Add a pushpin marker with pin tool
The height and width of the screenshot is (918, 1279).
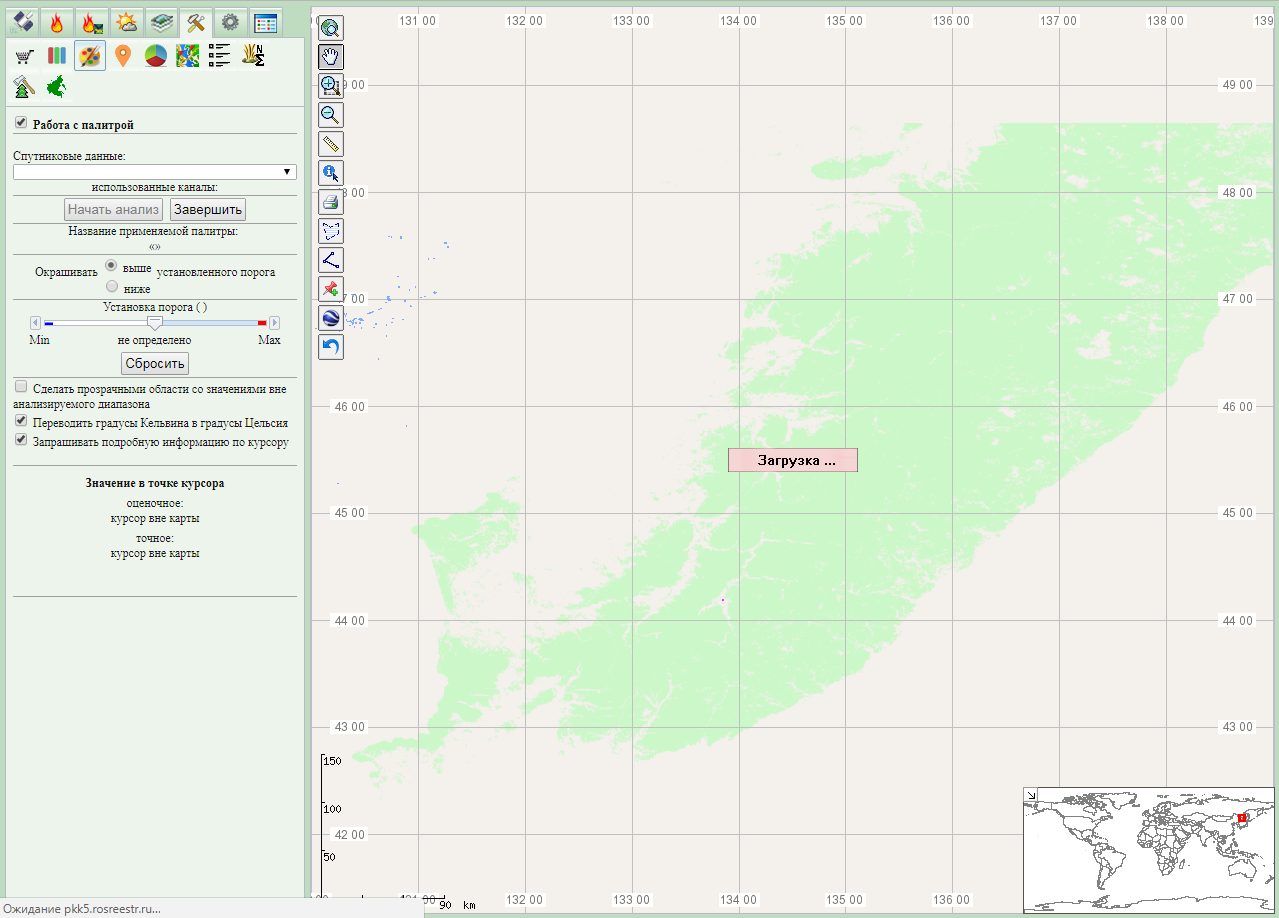coord(331,289)
